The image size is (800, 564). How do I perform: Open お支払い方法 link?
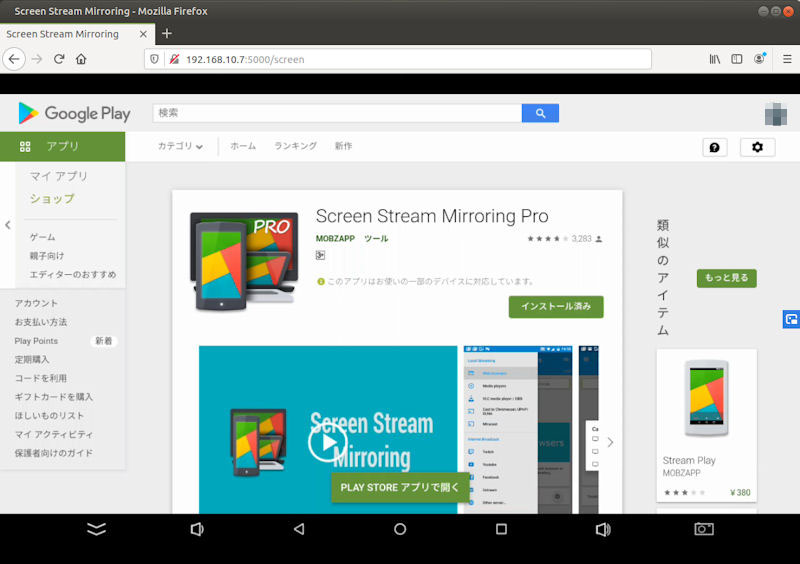click(41, 322)
